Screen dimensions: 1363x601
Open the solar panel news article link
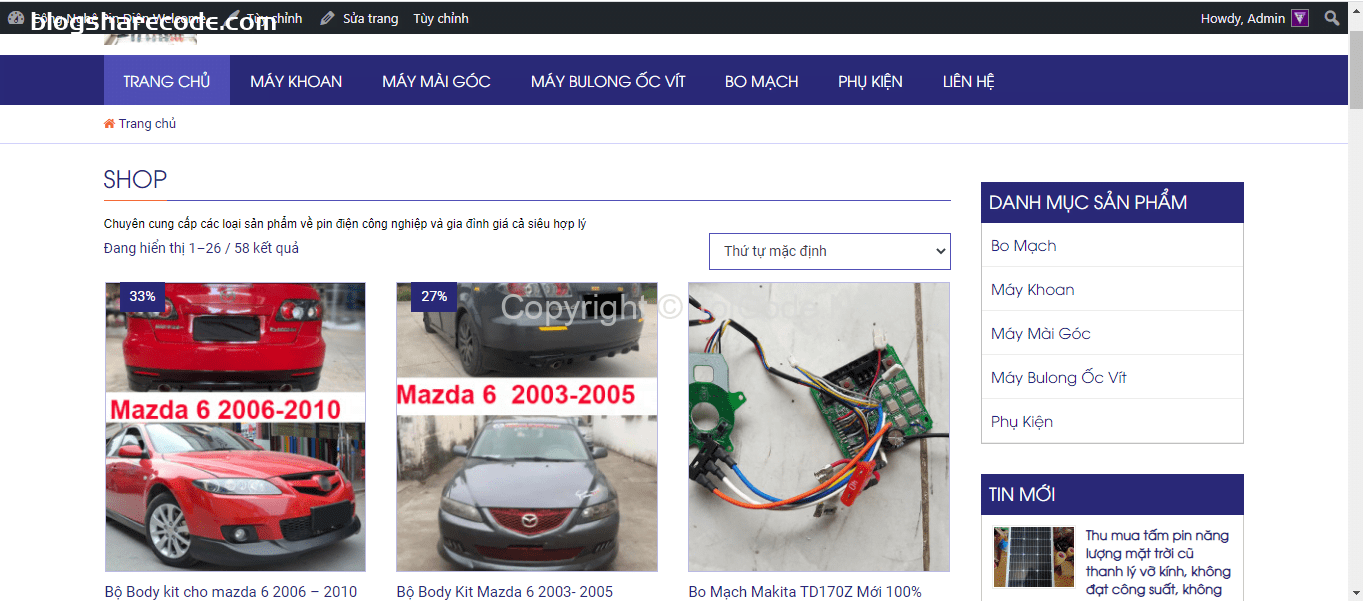(1158, 563)
